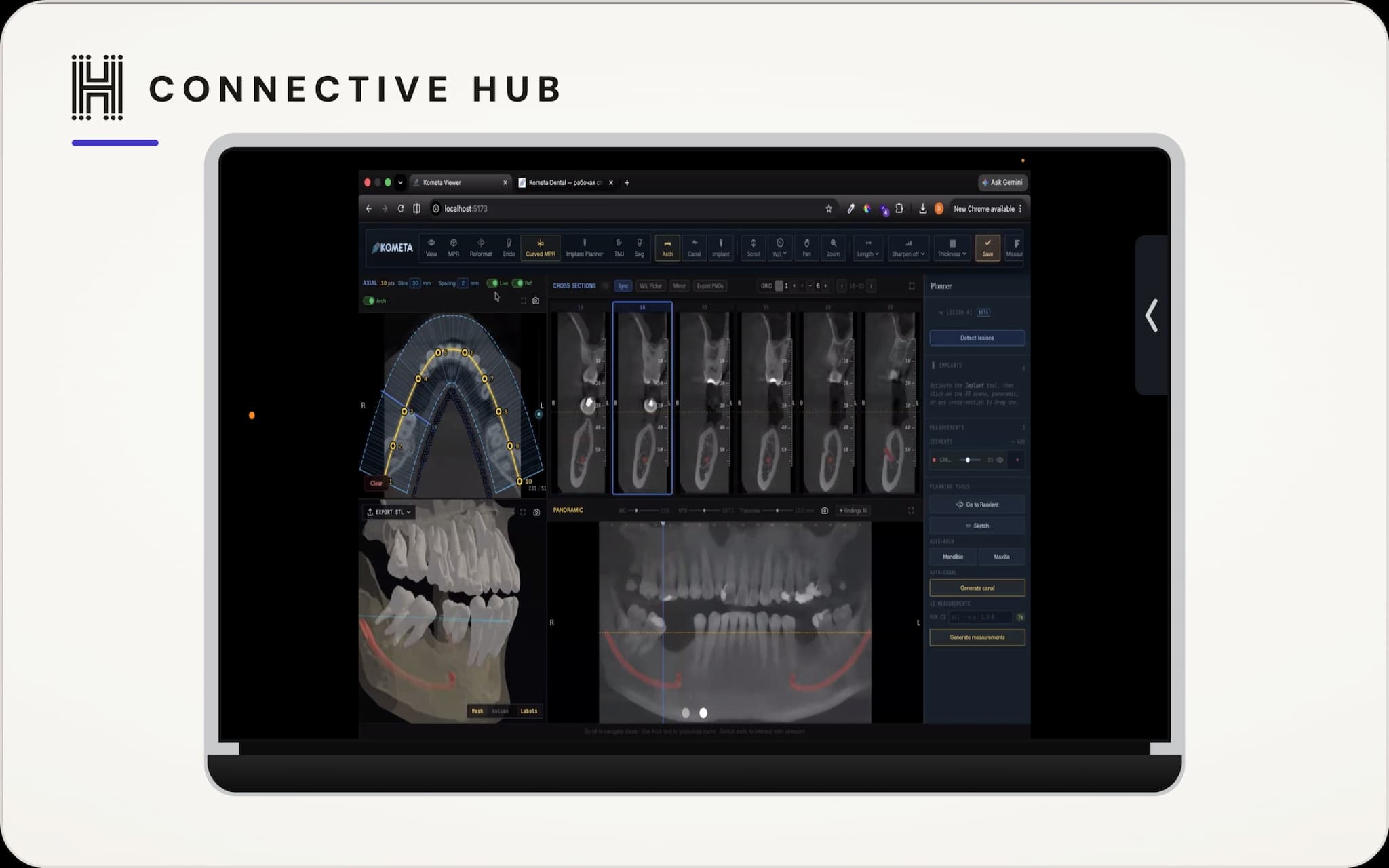Select the Endo mode
Viewport: 1389px width, 868px height.
[x=509, y=248]
